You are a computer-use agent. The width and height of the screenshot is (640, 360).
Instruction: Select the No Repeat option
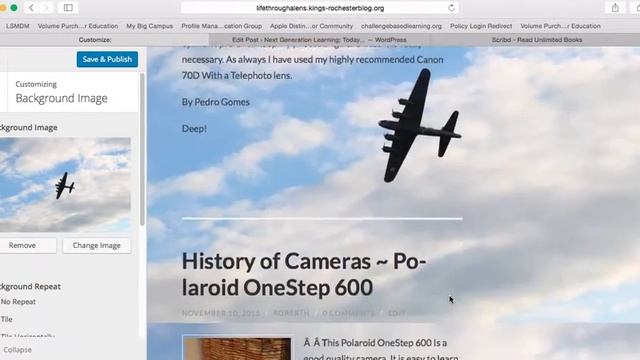(x=18, y=302)
